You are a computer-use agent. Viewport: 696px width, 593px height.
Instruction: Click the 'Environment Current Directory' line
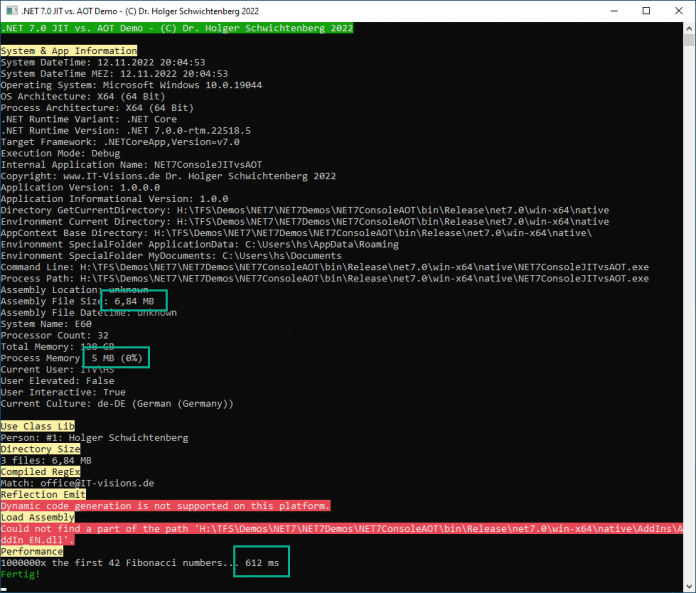(x=305, y=221)
